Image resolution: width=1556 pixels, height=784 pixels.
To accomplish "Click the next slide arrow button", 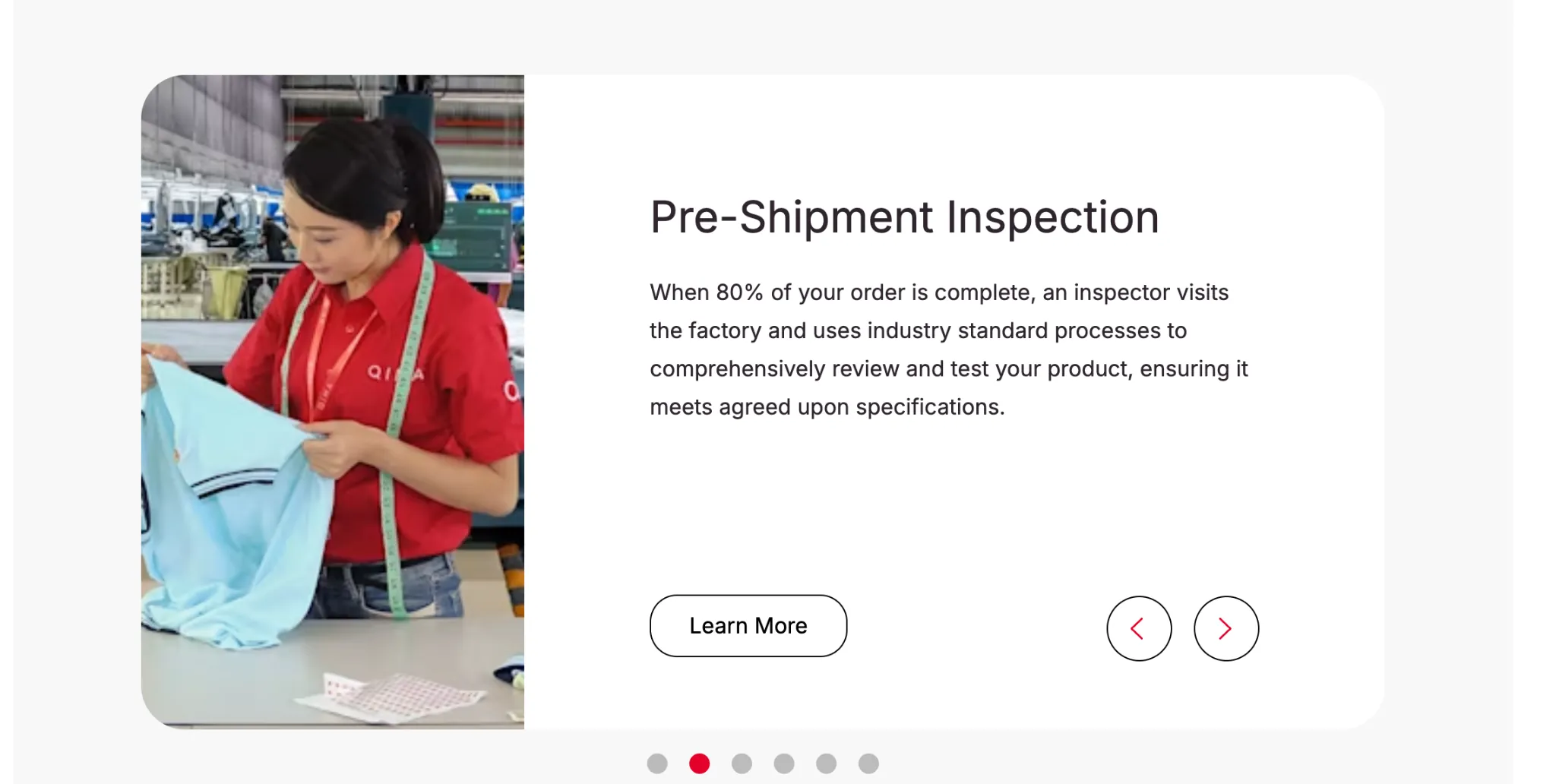I will [x=1226, y=628].
